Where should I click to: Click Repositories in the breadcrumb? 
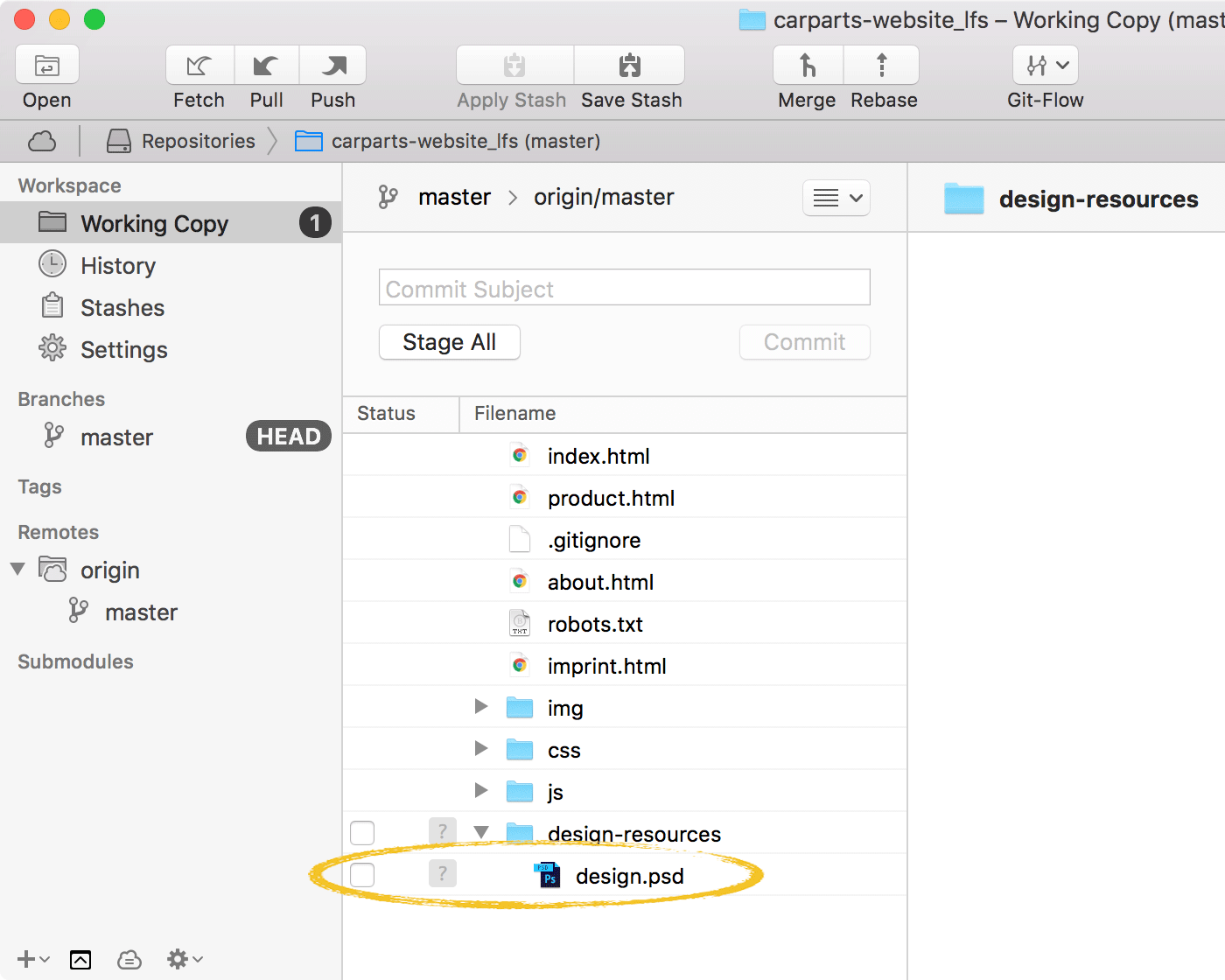click(198, 141)
